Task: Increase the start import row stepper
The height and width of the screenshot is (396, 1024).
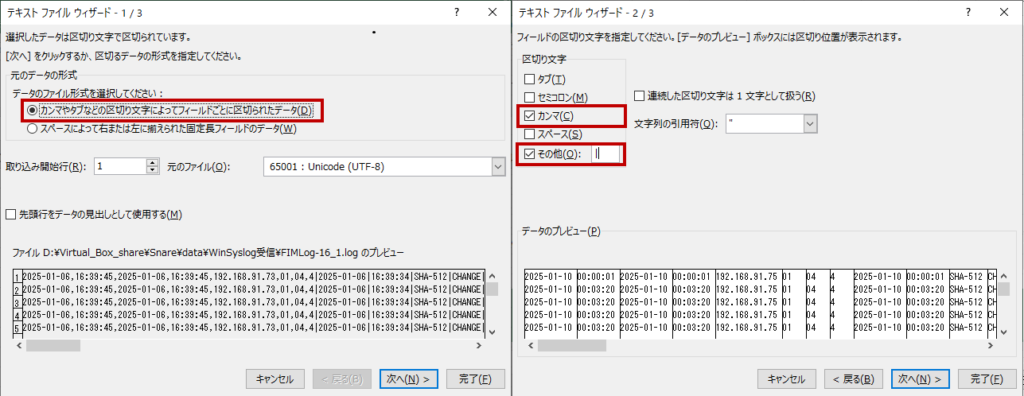Action: point(153,162)
